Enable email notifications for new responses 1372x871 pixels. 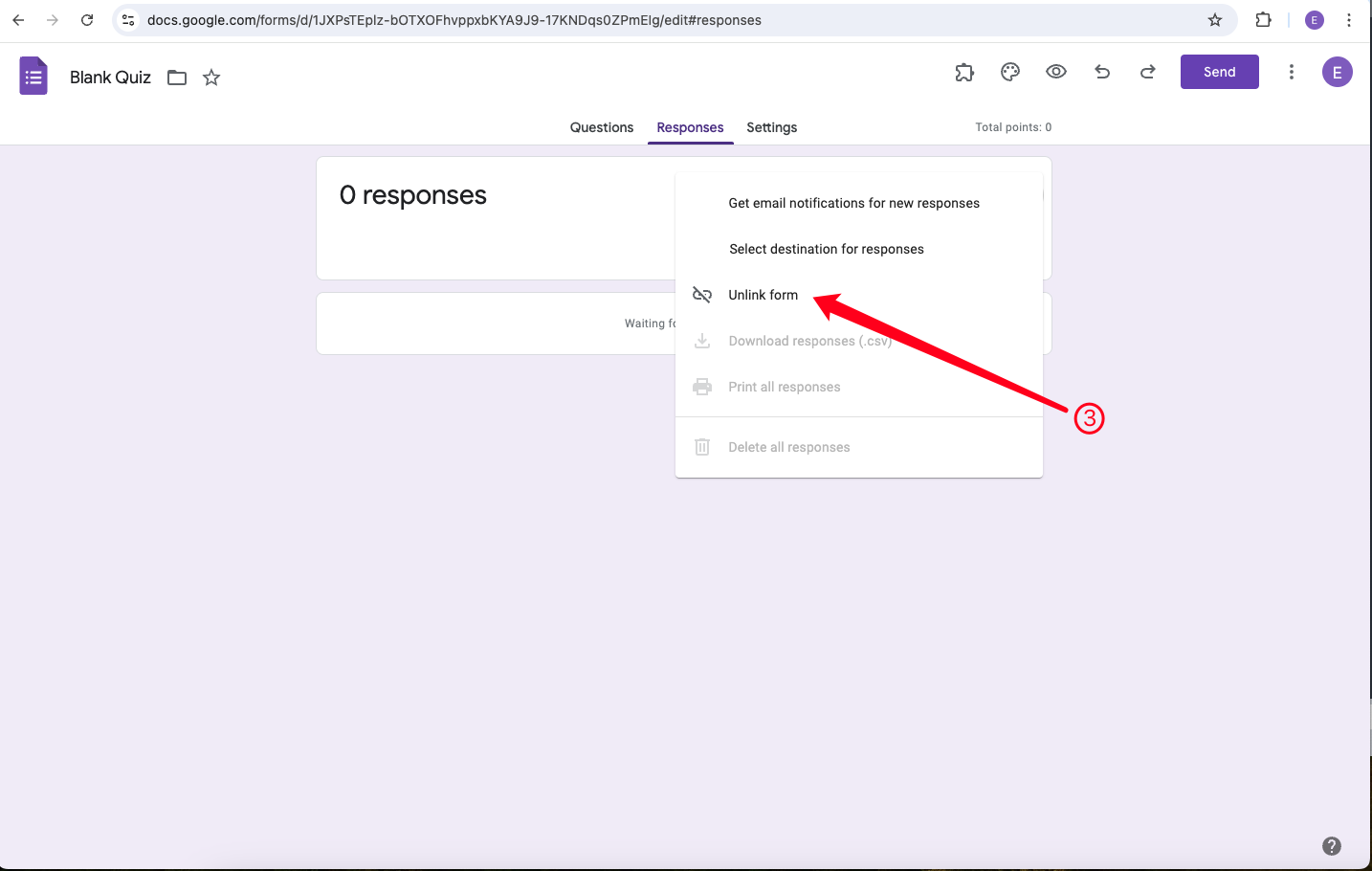pos(854,203)
